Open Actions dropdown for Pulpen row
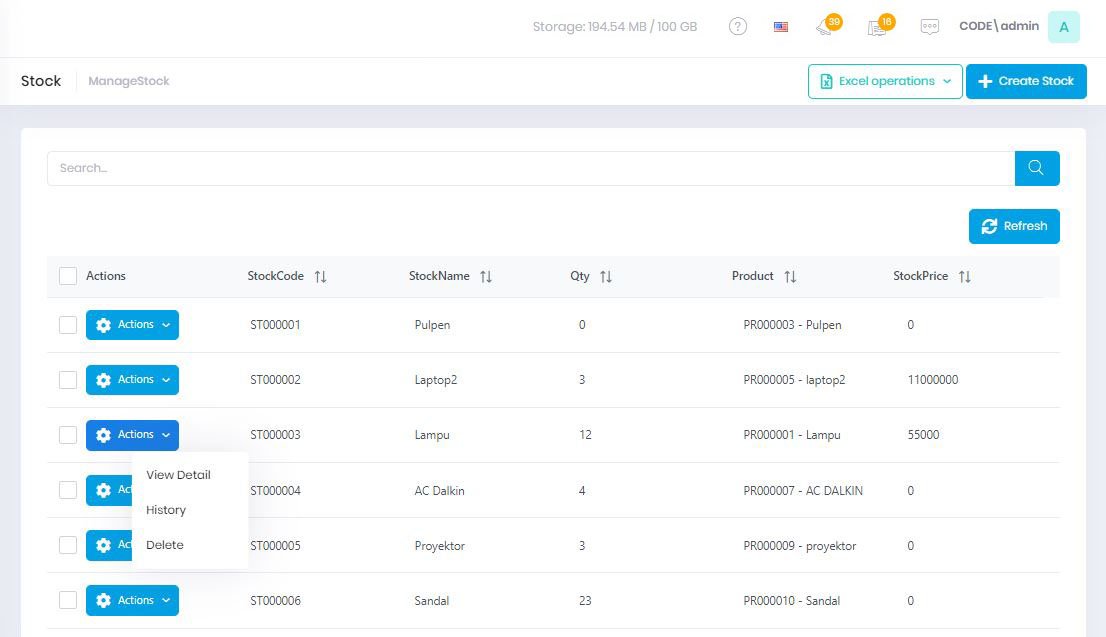 [x=132, y=325]
